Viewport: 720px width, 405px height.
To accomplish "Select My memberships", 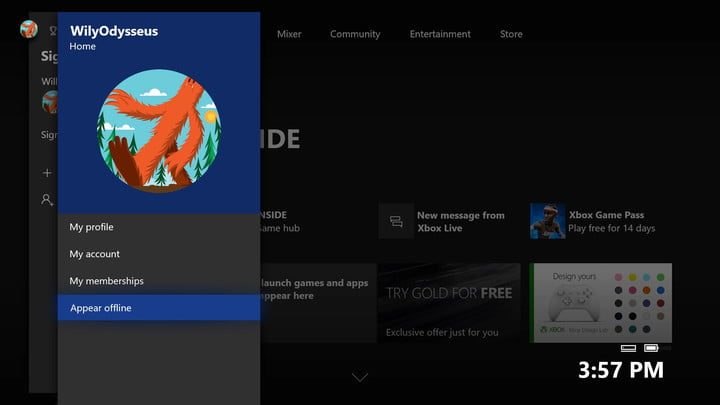I will tap(158, 281).
